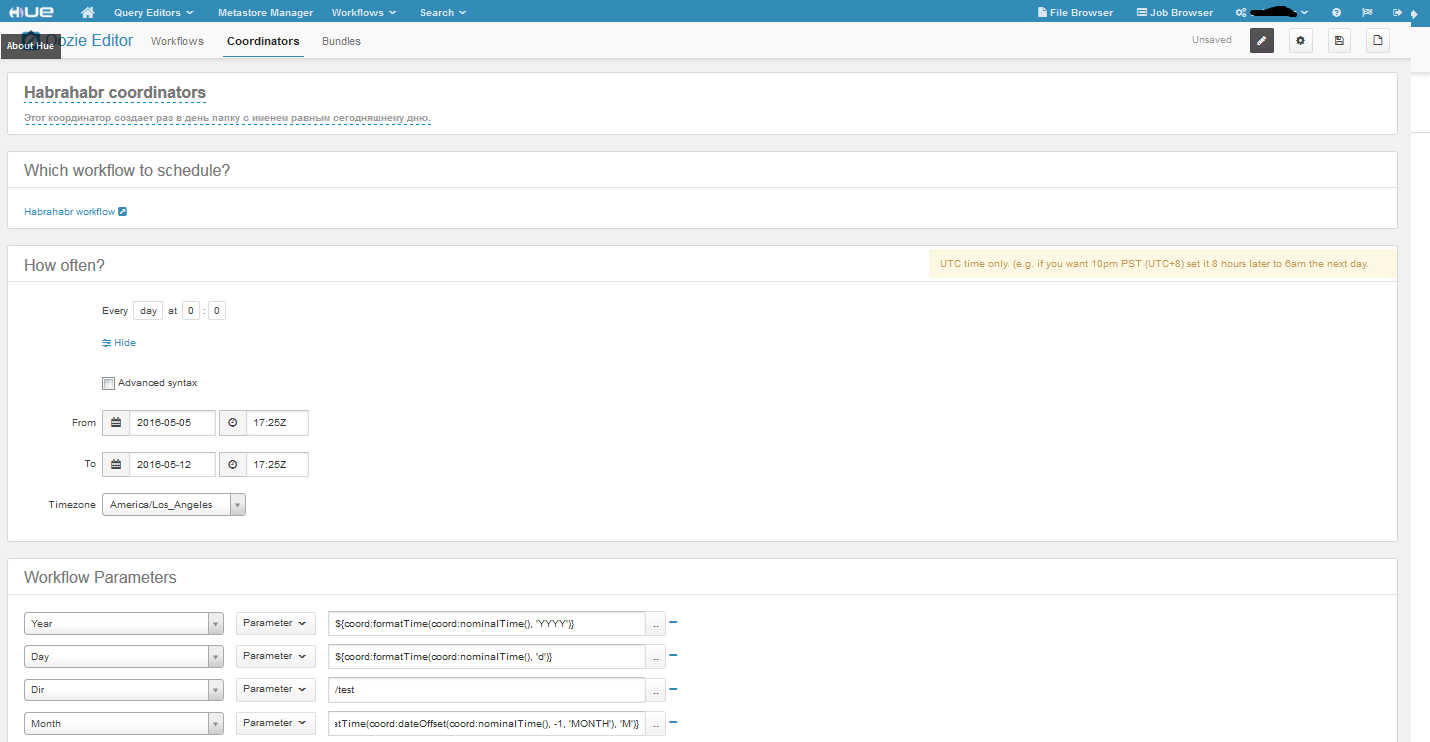The image size is (1430, 742).
Task: Go to the Hue home icon
Action: (88, 12)
